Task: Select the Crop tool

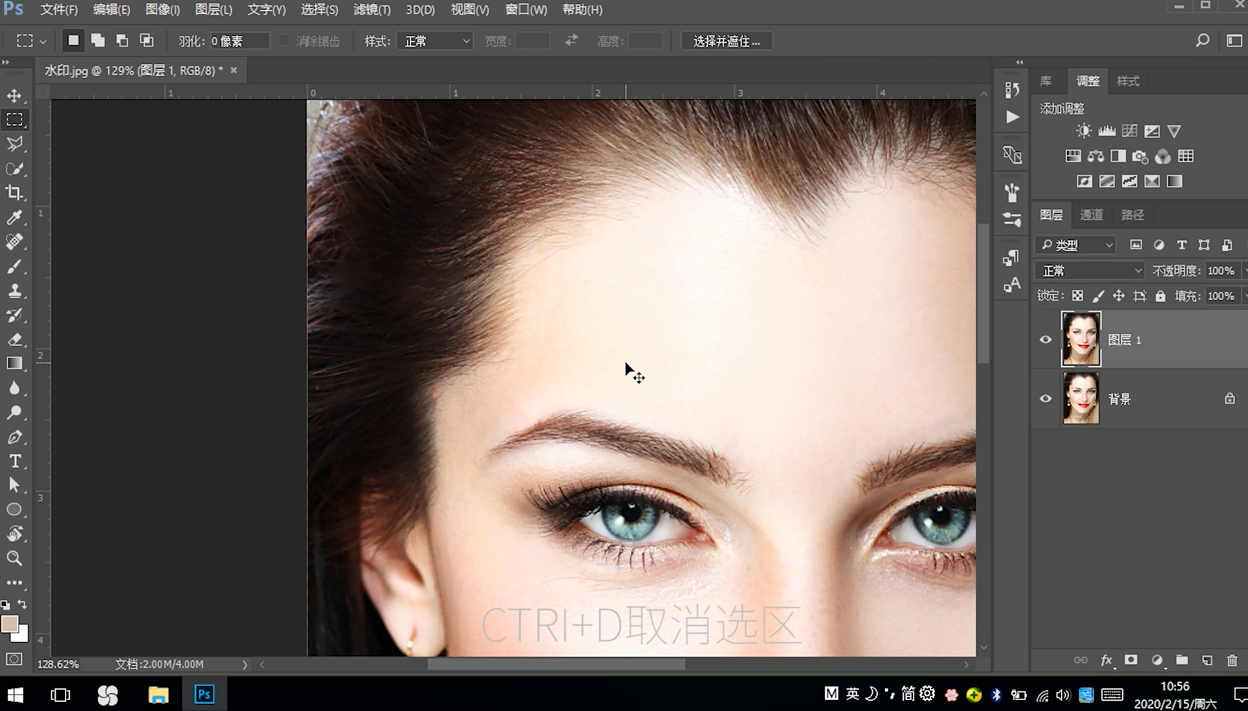Action: (14, 193)
